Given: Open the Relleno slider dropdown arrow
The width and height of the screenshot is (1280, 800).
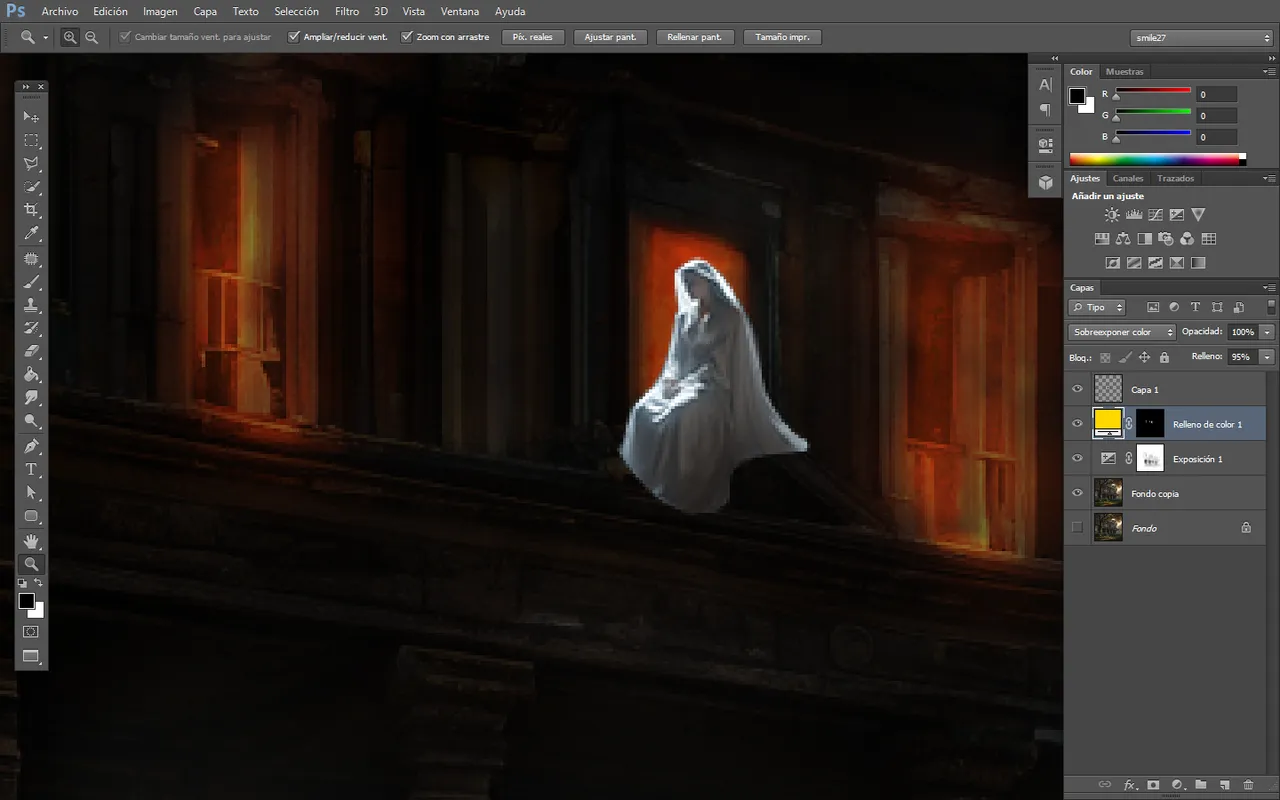Looking at the screenshot, I should pyautogui.click(x=1268, y=357).
